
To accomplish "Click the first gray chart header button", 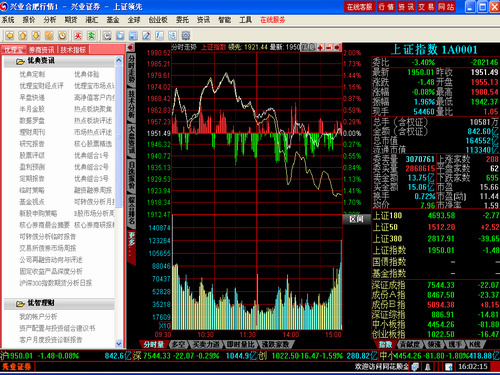I will click(304, 47).
